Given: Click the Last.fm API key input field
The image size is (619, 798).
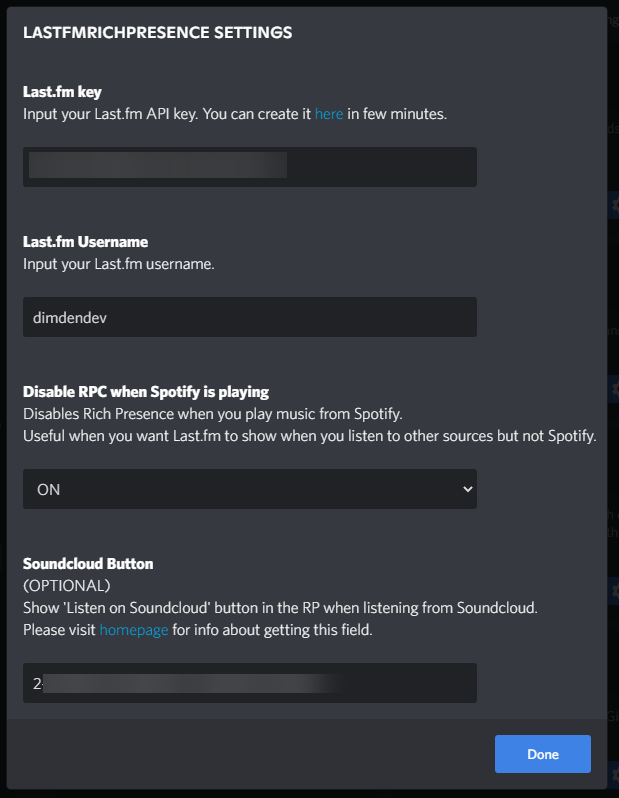Looking at the screenshot, I should click(380, 167).
